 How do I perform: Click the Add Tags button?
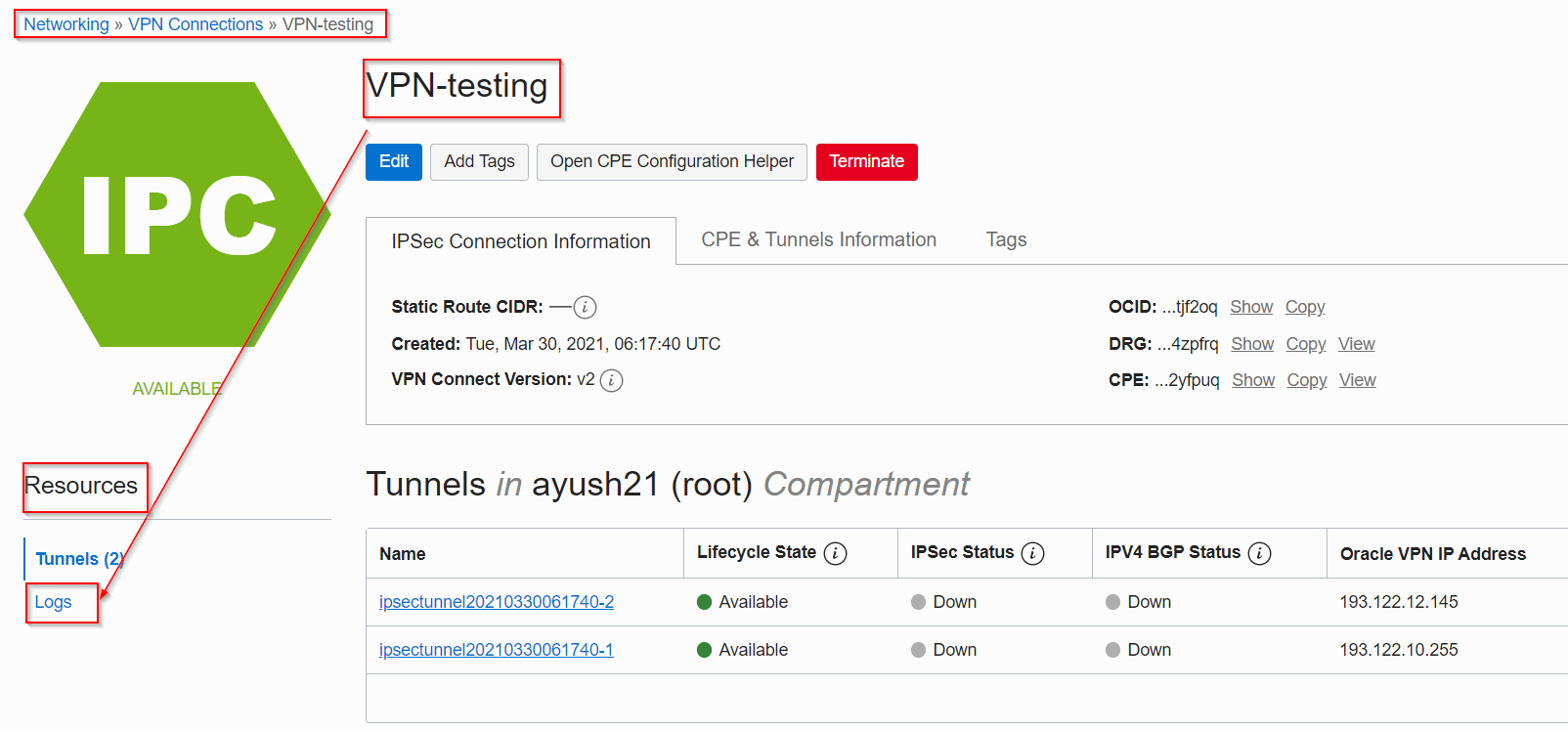[x=479, y=162]
